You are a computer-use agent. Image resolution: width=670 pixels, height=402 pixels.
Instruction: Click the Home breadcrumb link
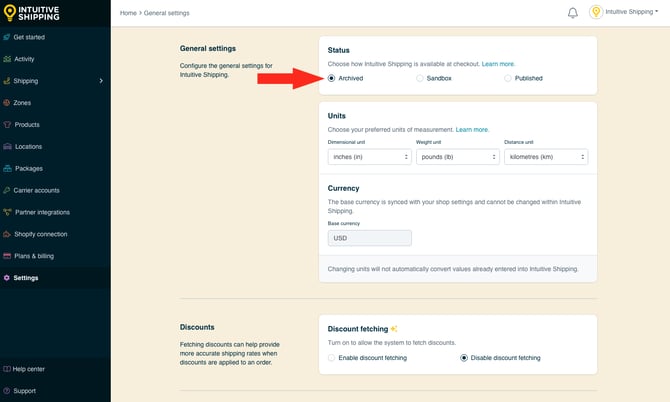(128, 13)
